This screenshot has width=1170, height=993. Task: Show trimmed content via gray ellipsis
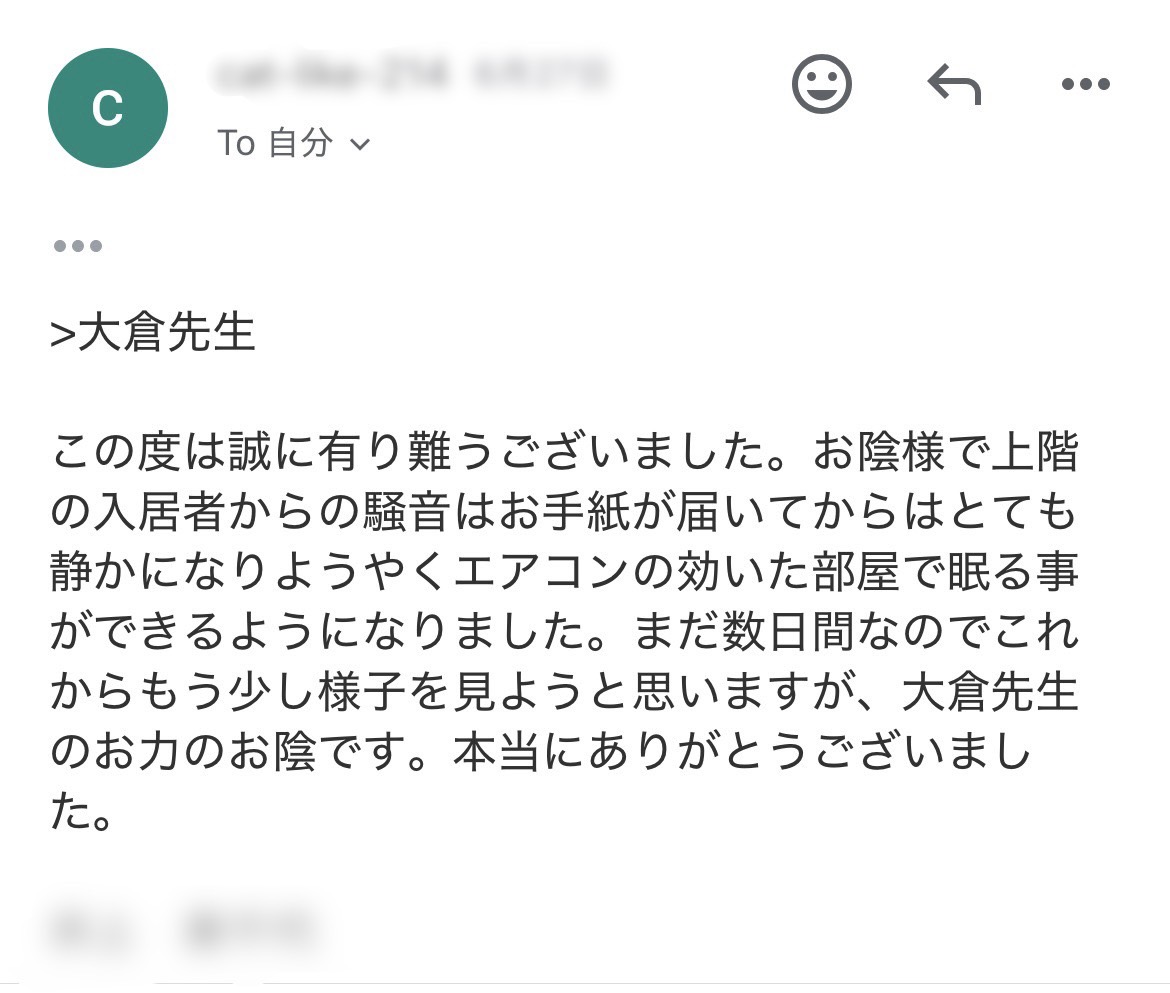[78, 245]
